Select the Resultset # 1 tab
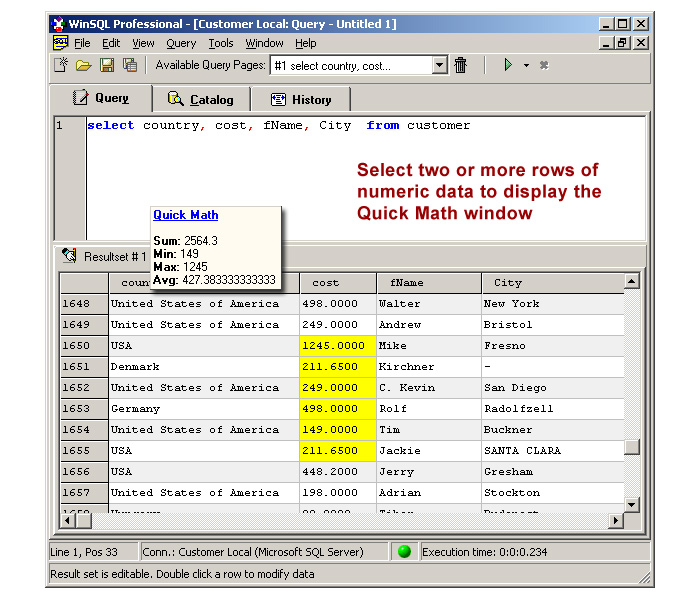This screenshot has height=600, width=700. coord(104,257)
